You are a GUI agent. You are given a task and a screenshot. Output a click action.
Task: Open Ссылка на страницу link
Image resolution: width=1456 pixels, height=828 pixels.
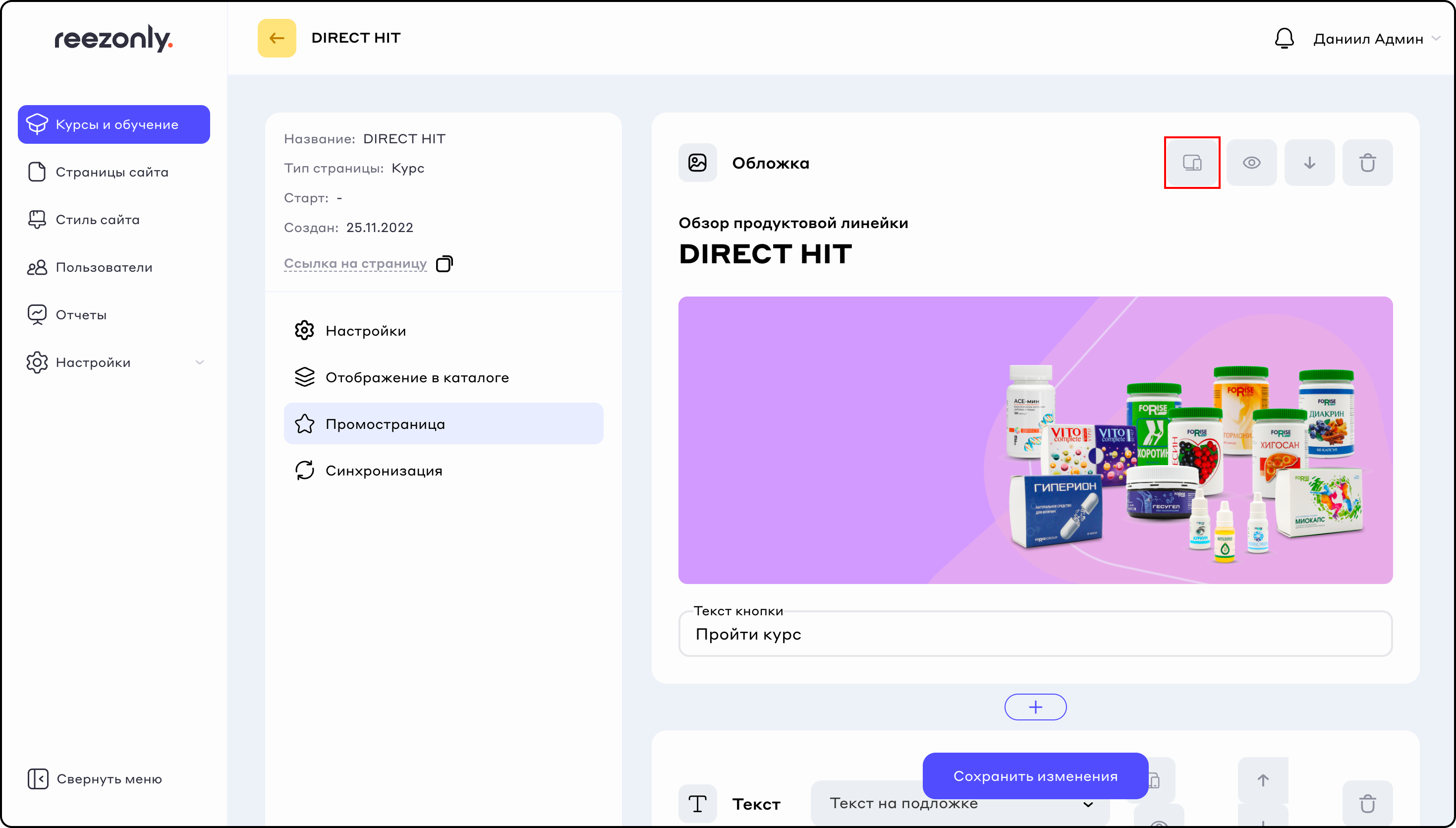click(x=355, y=263)
